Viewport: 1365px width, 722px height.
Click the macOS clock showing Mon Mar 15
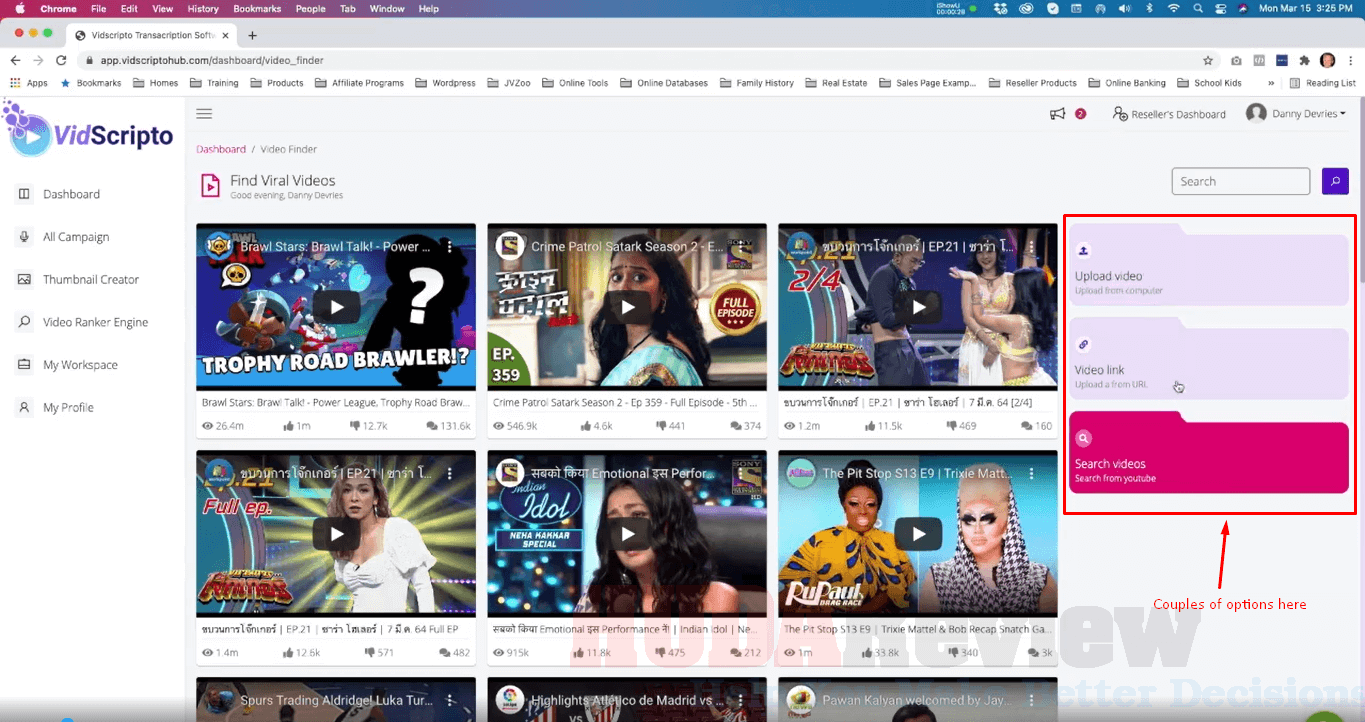(1303, 9)
